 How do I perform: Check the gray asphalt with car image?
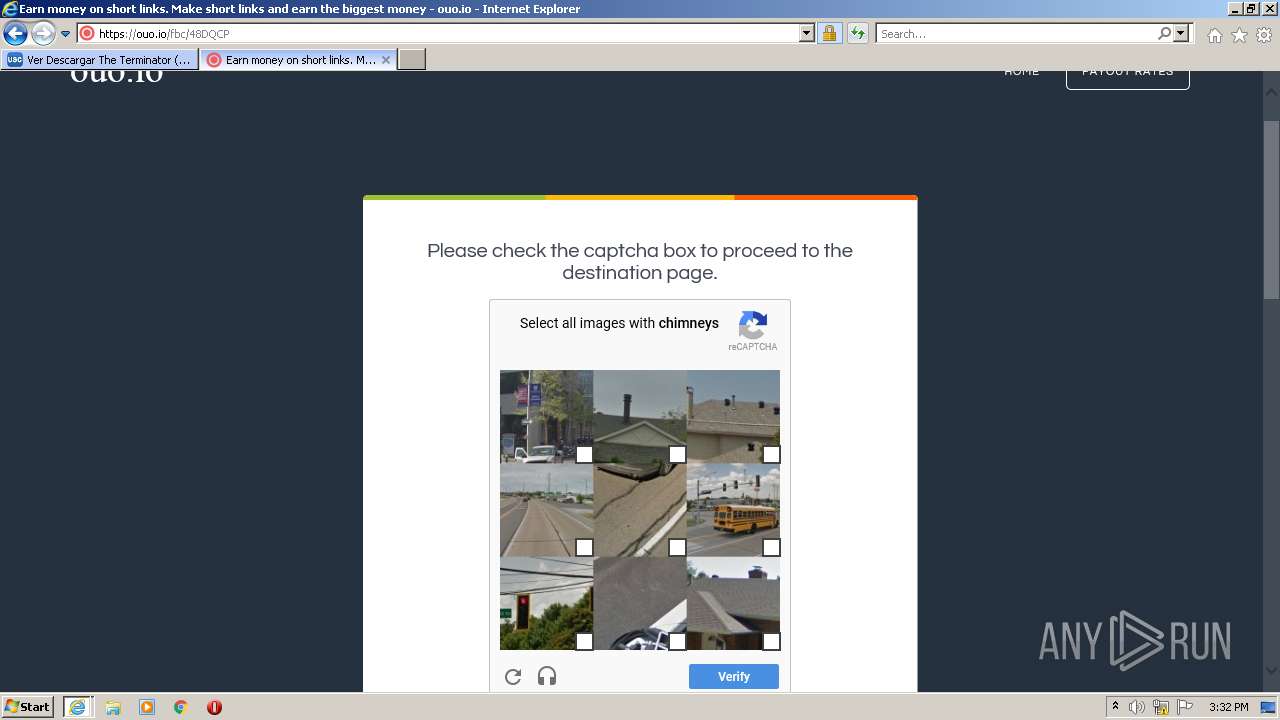639,604
